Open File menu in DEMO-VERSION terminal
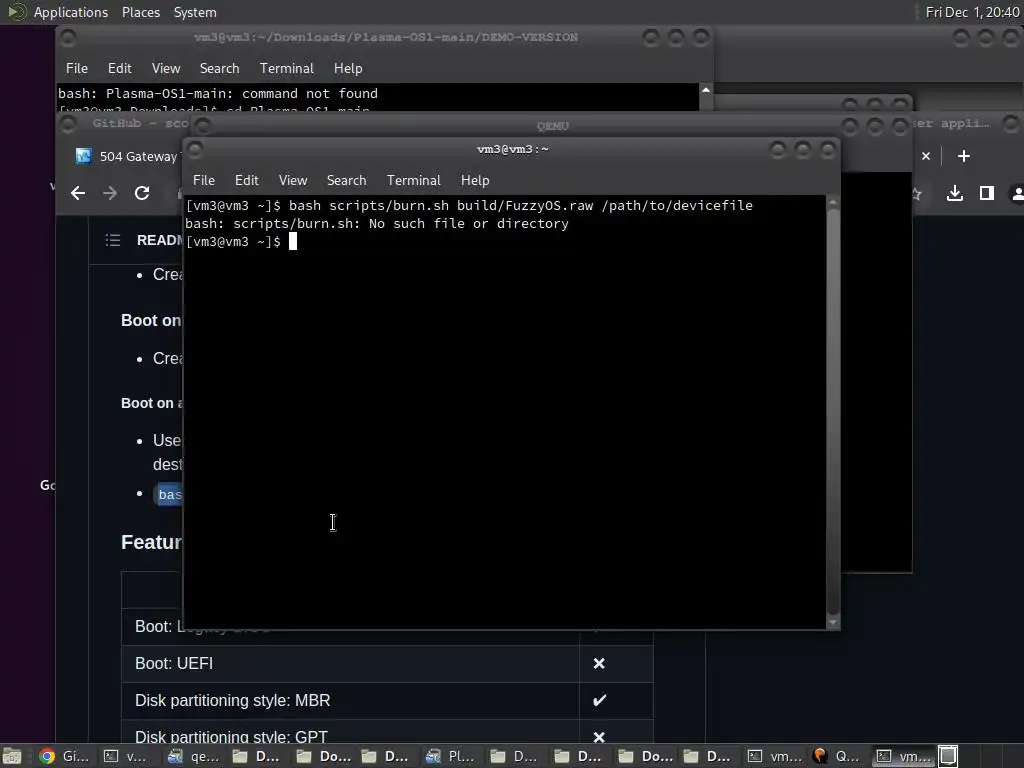Viewport: 1024px width, 768px height. tap(76, 69)
